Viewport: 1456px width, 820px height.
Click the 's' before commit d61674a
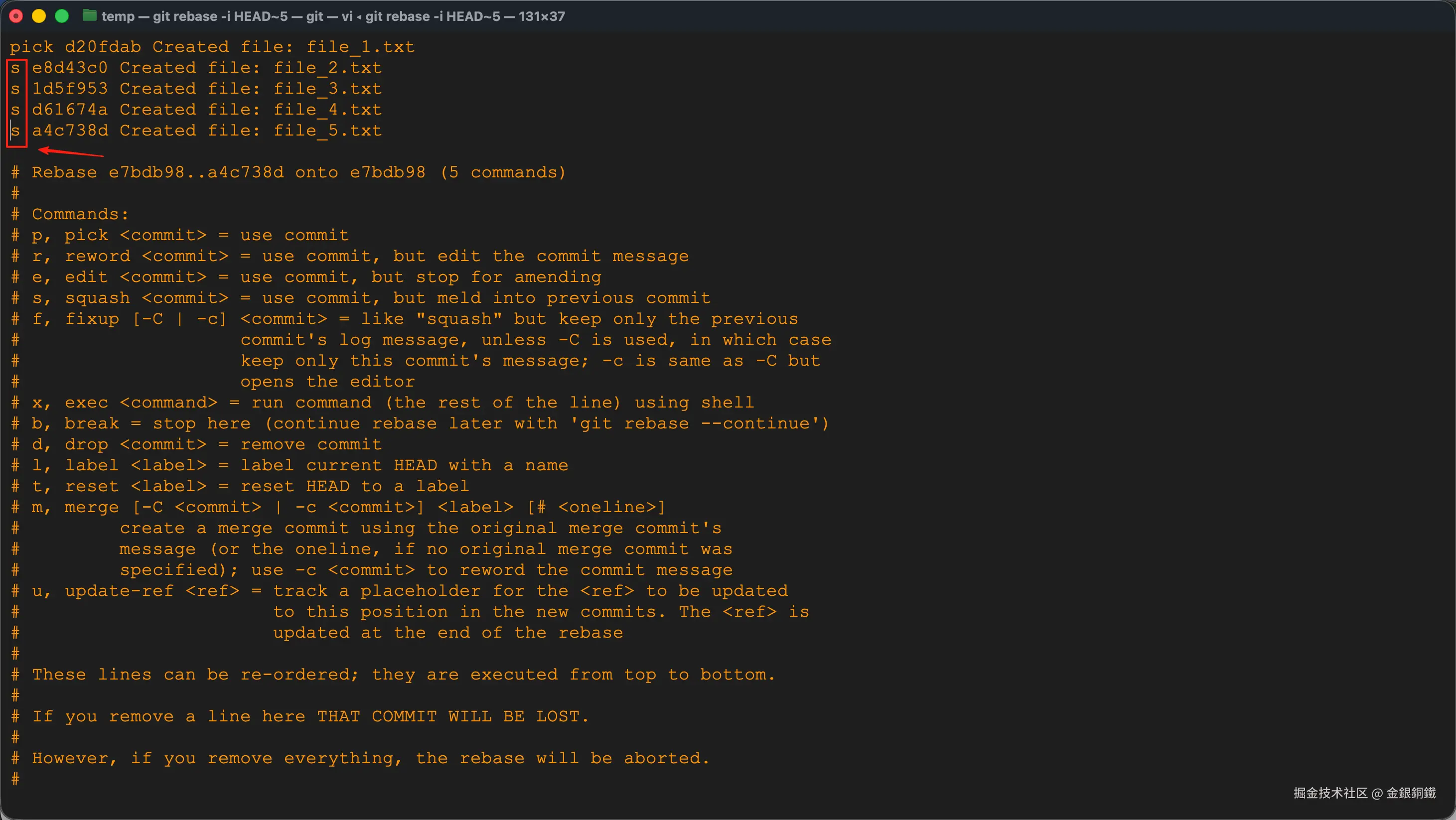[15, 110]
